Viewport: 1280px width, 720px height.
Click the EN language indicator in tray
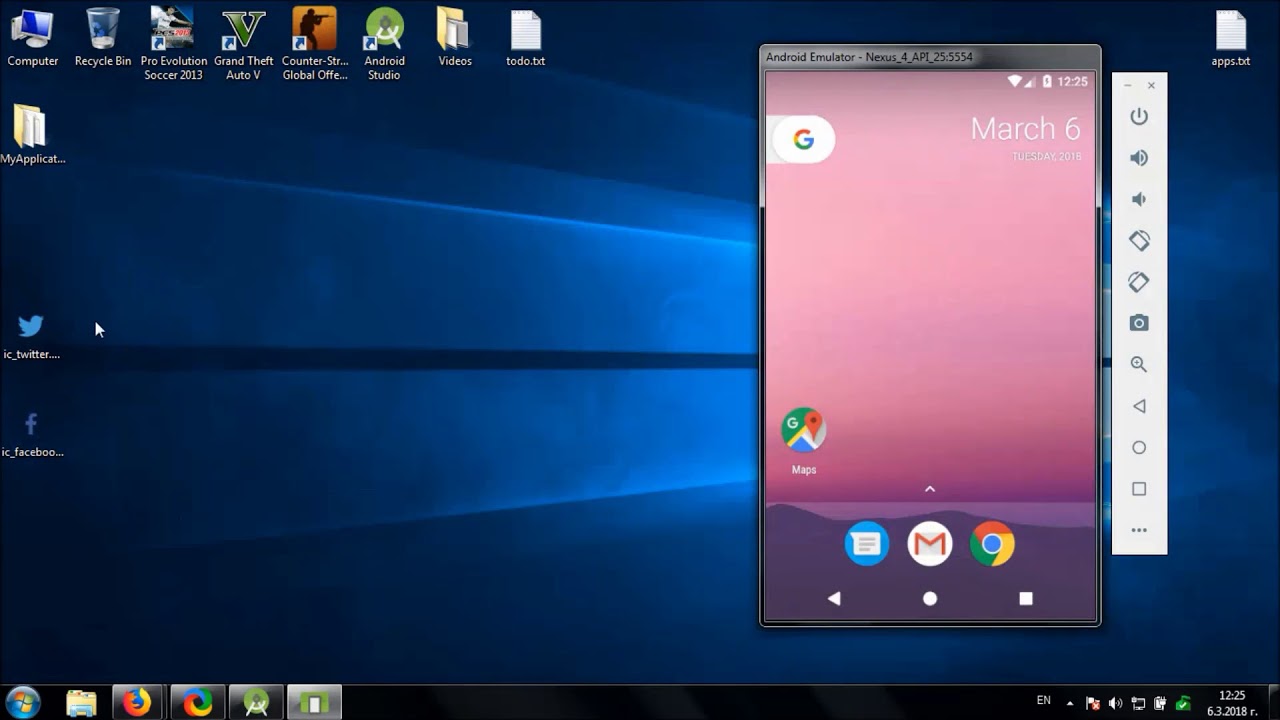coord(1043,701)
